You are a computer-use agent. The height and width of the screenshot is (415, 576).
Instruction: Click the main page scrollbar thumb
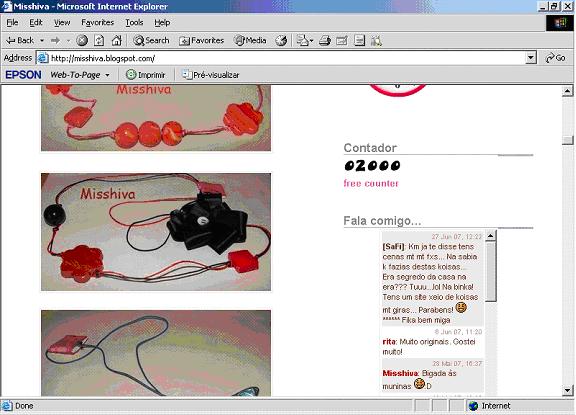point(568,140)
